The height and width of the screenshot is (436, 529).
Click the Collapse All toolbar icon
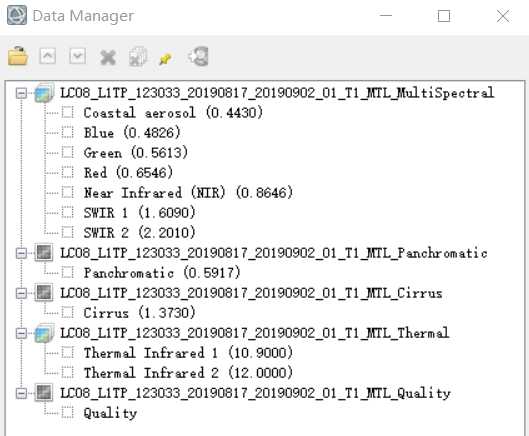(x=77, y=56)
